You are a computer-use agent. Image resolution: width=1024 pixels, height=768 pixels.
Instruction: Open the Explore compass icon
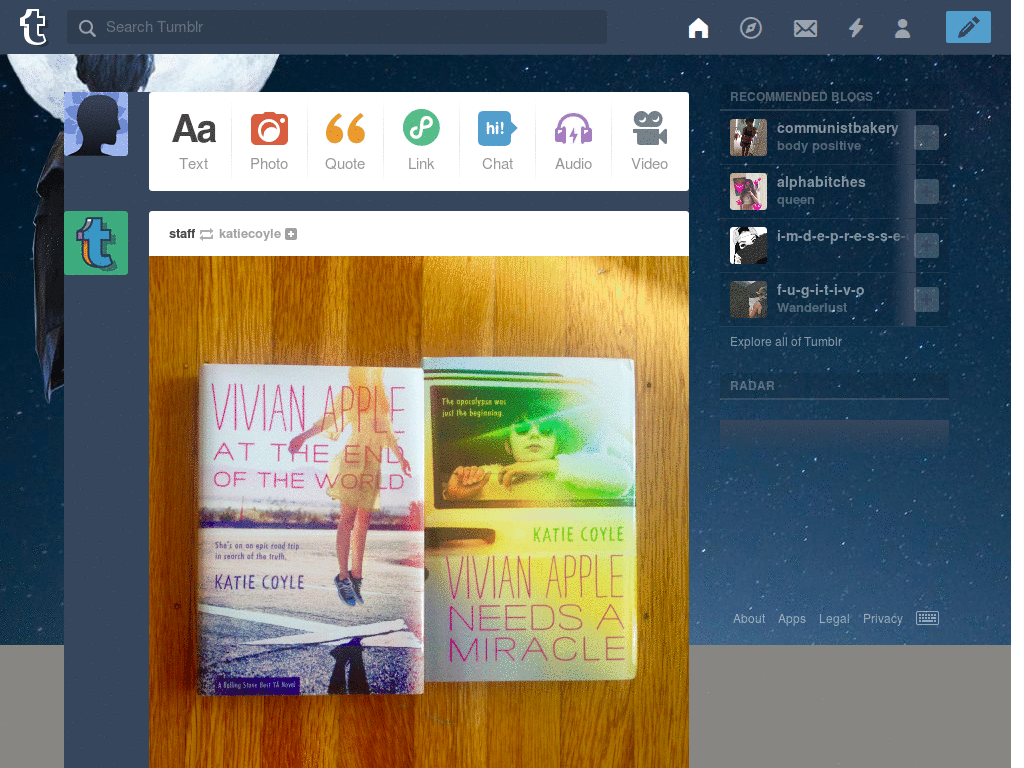point(750,27)
